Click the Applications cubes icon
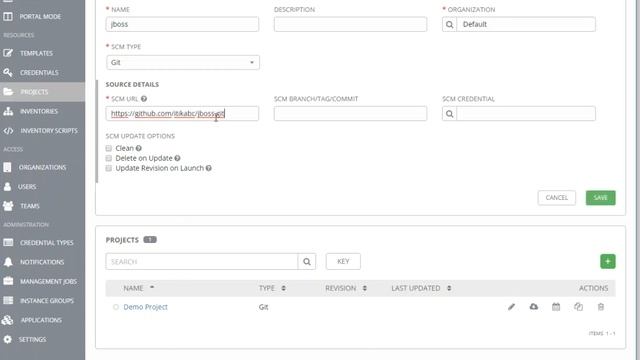The width and height of the screenshot is (640, 360). click(7, 320)
